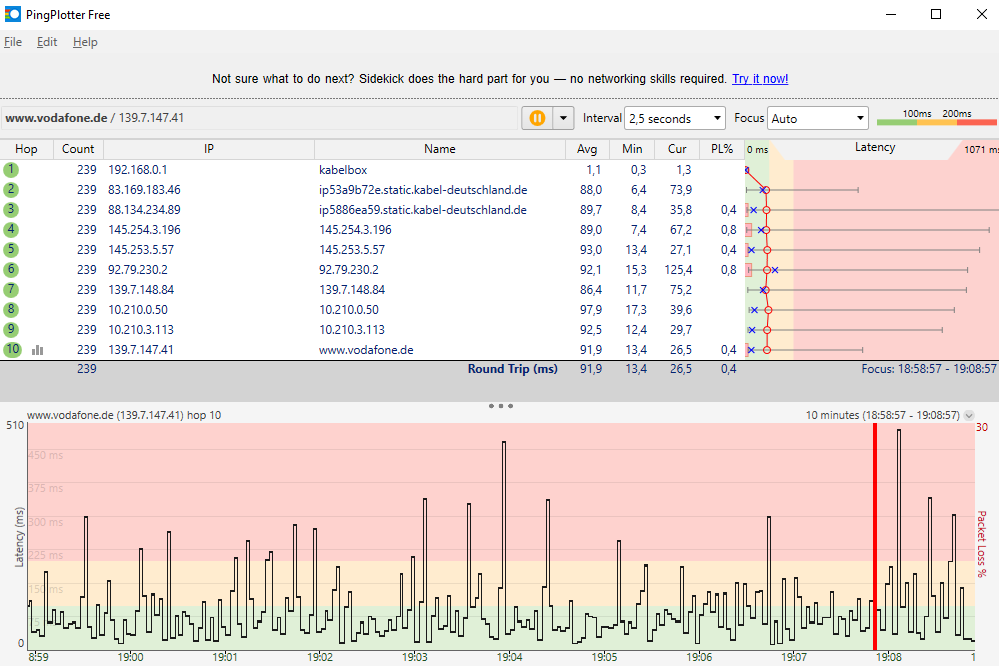
Task: Open the Edit menu
Action: (x=47, y=42)
